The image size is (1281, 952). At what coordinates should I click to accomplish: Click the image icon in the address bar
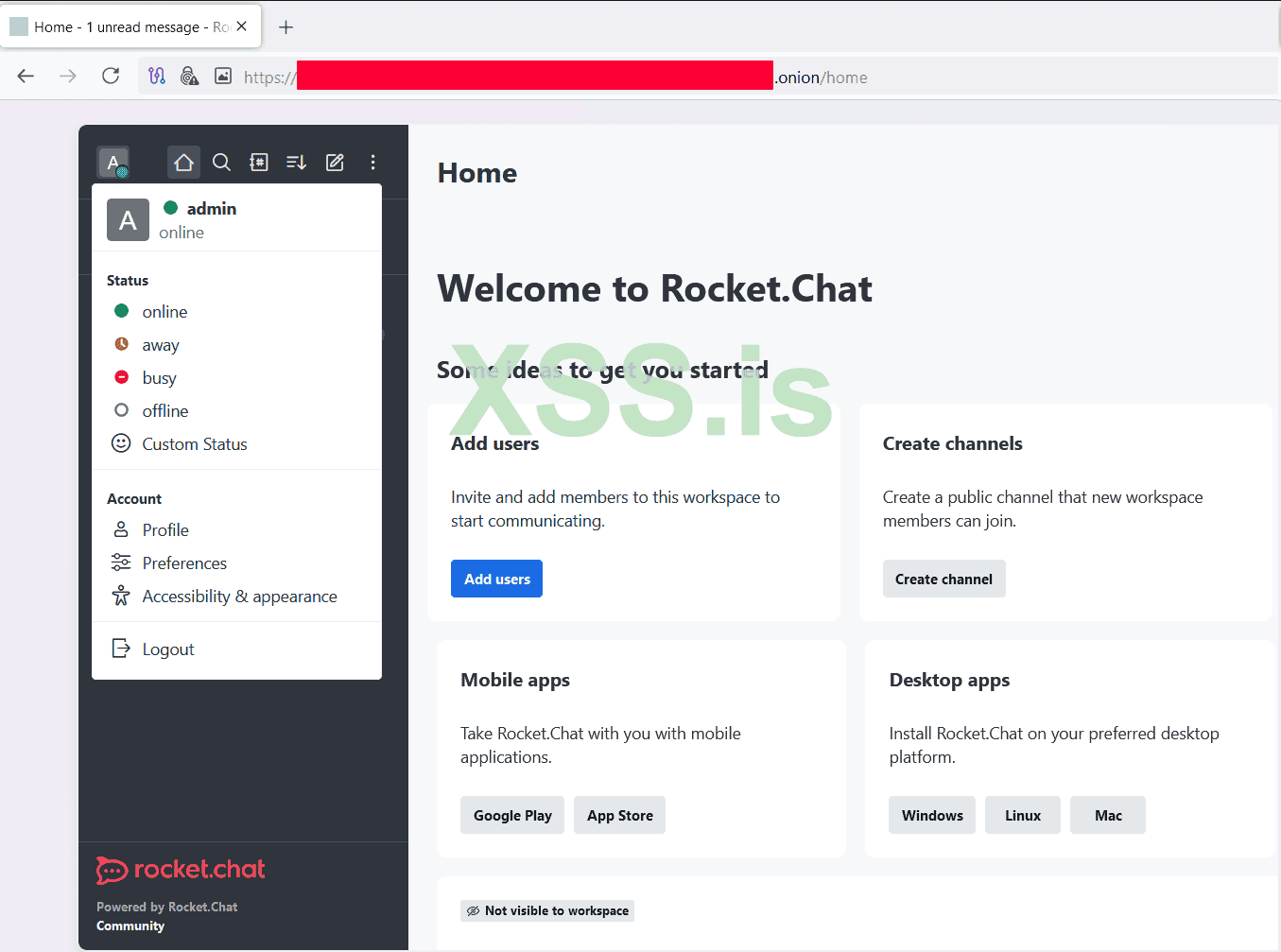[223, 77]
